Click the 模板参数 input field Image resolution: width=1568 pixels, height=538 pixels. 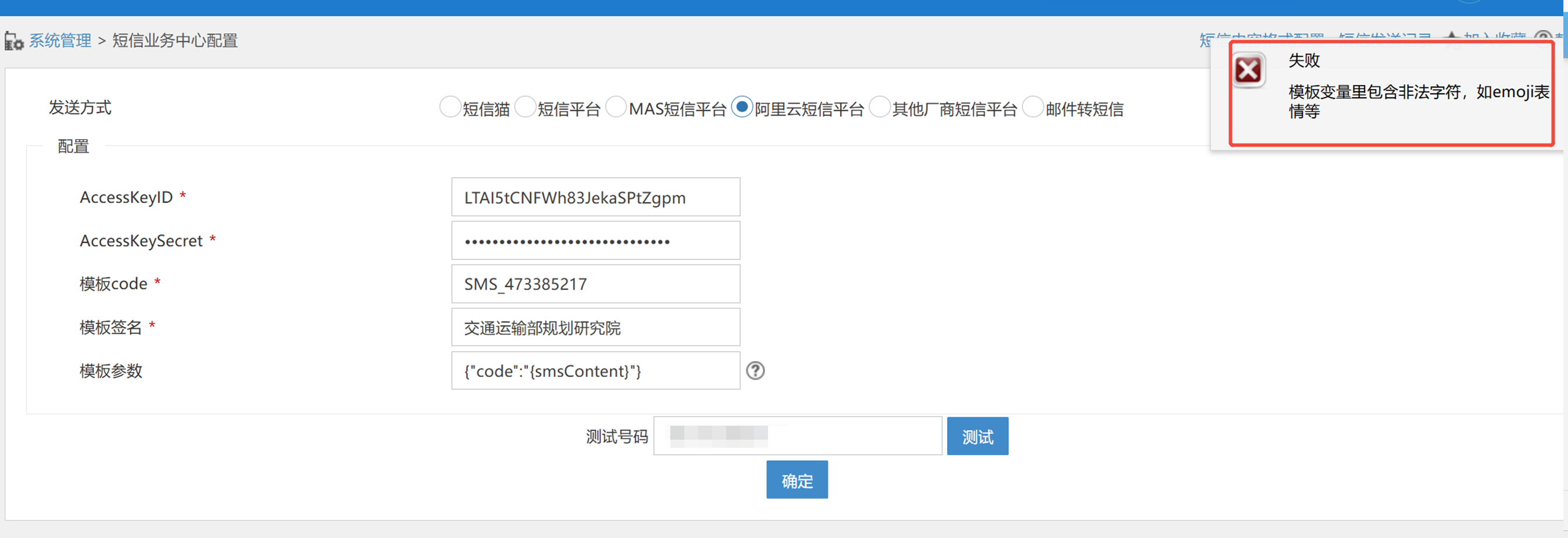point(595,370)
